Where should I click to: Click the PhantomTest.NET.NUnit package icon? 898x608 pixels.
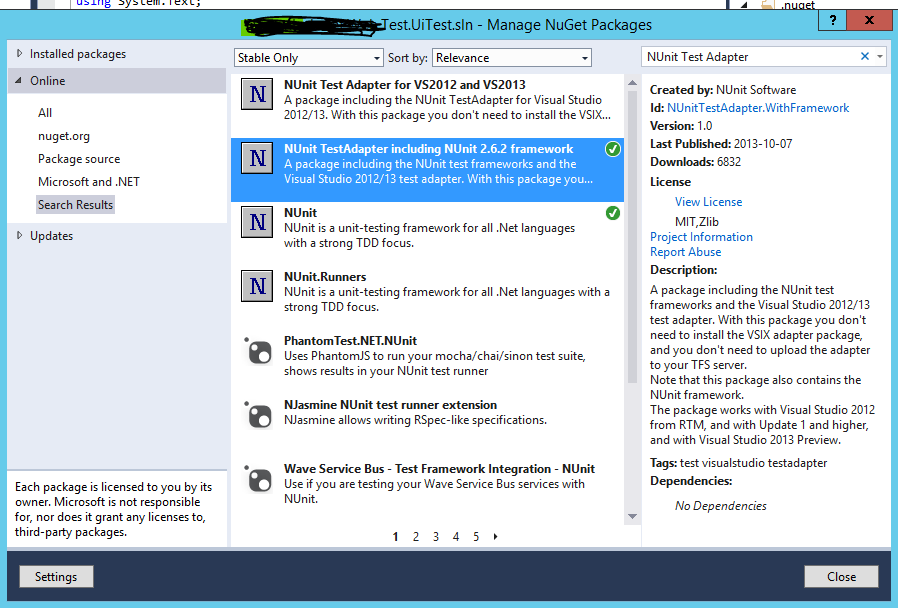(x=257, y=350)
